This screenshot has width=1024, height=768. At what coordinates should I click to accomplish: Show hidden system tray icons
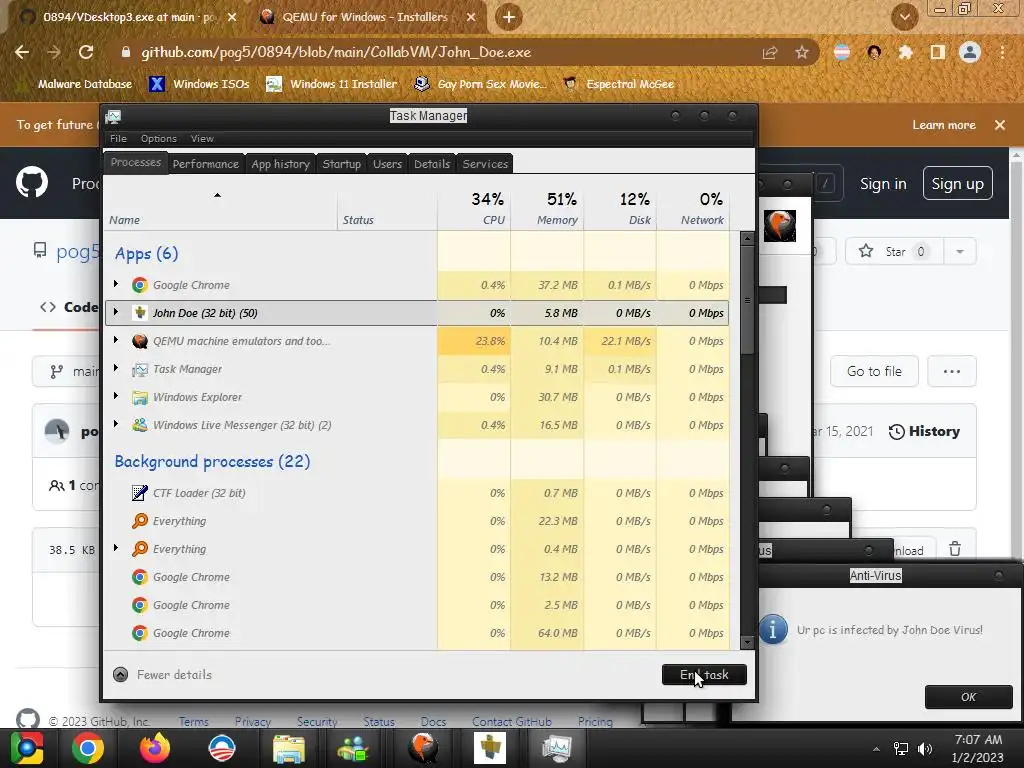(x=876, y=749)
